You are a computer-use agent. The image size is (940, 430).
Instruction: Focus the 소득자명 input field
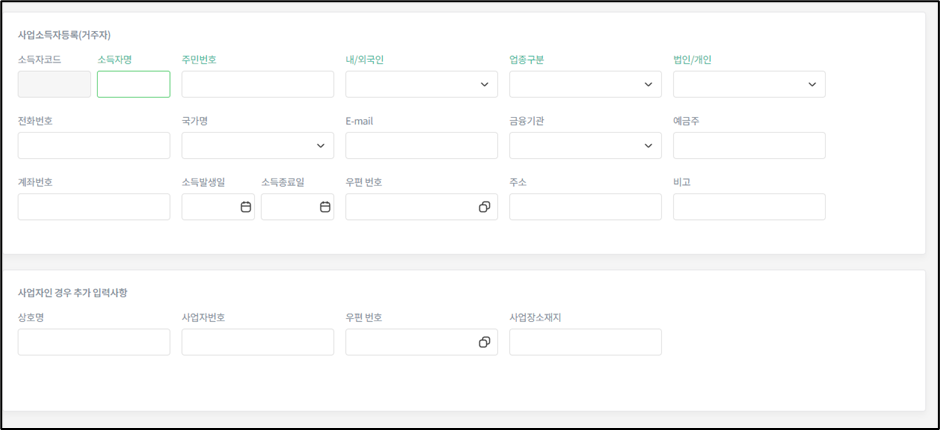pyautogui.click(x=133, y=85)
